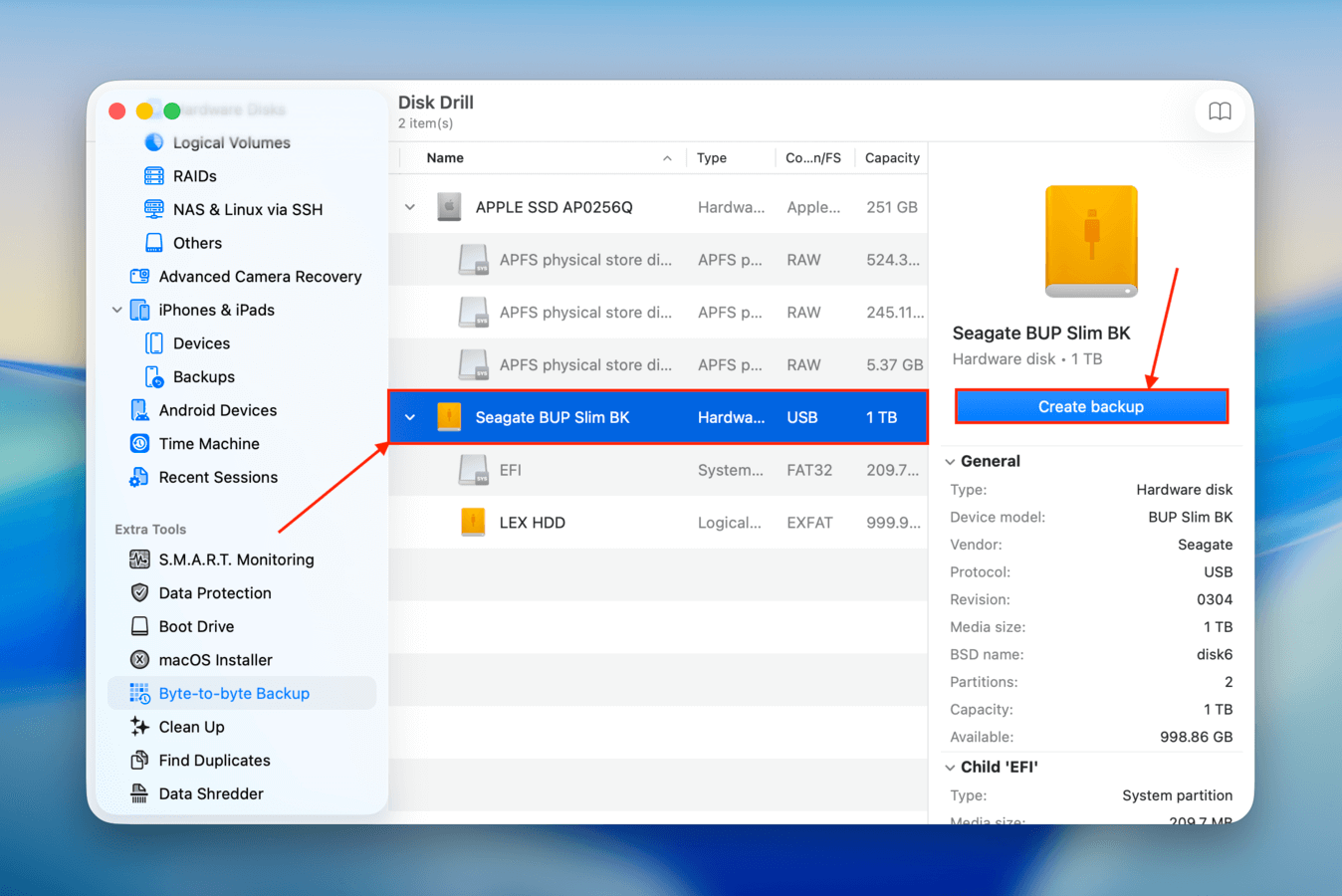Screen dimensions: 1342x896
Task: Open Recent Sessions
Action: point(219,477)
